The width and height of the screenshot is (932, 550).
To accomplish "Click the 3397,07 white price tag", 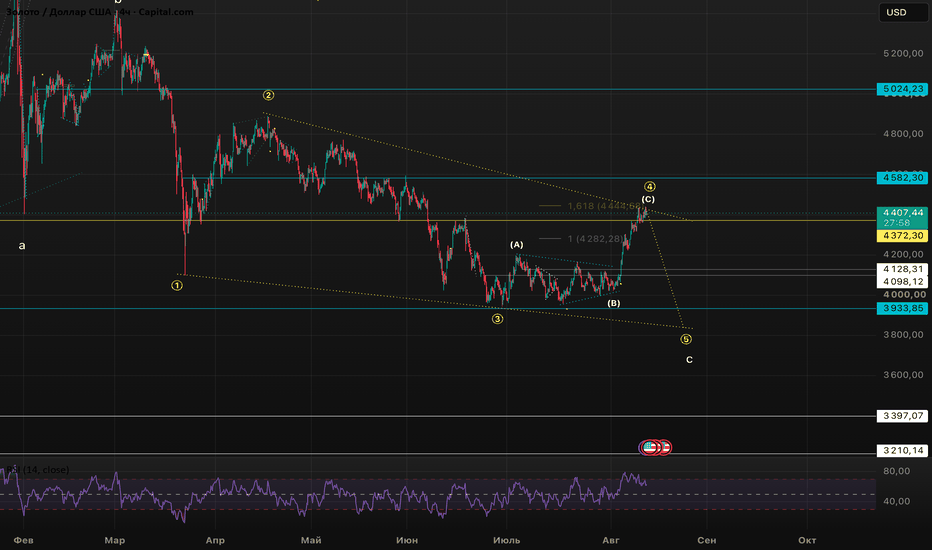I will 902,416.
